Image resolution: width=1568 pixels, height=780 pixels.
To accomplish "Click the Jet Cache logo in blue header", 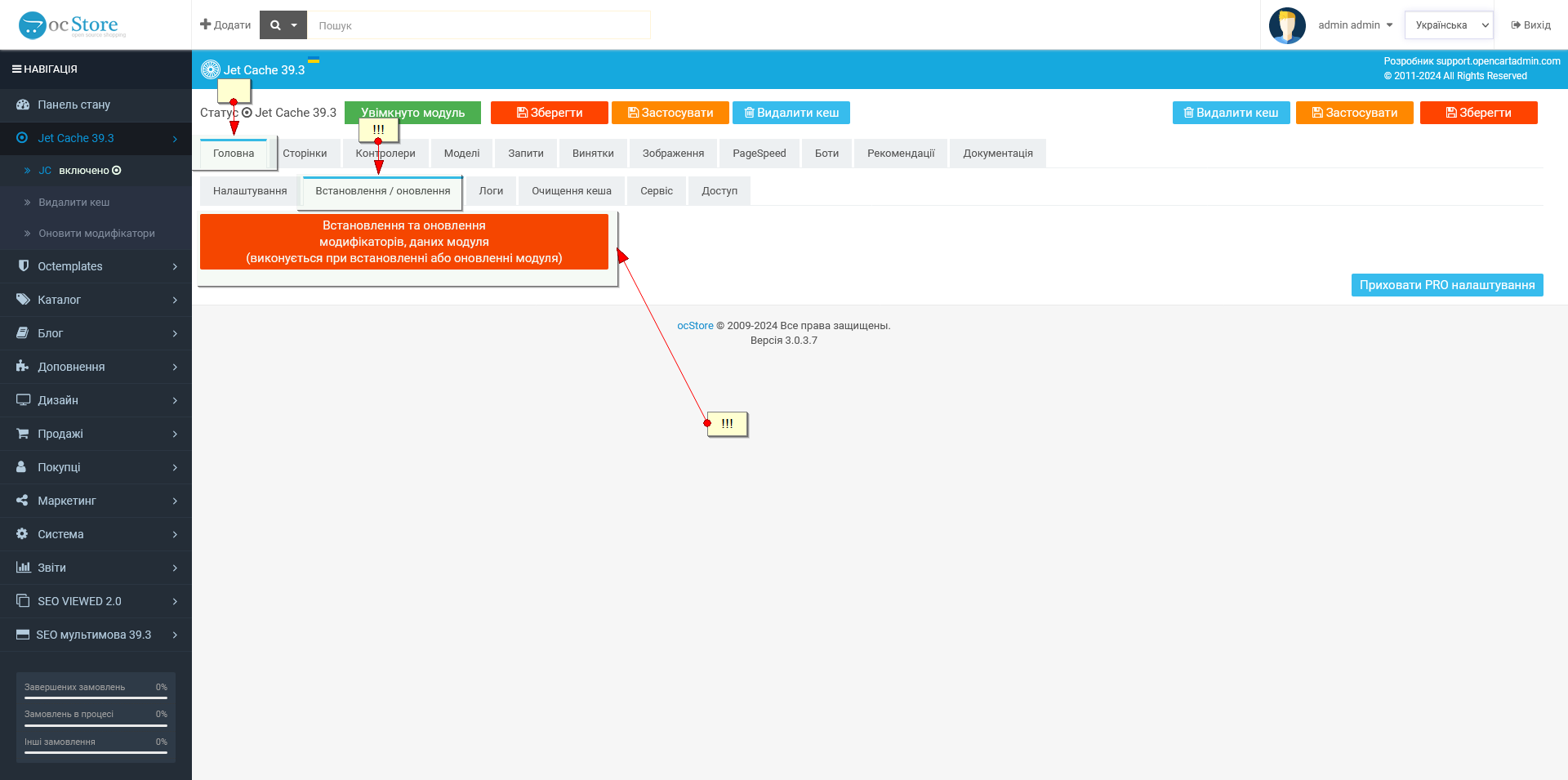I will [x=211, y=69].
